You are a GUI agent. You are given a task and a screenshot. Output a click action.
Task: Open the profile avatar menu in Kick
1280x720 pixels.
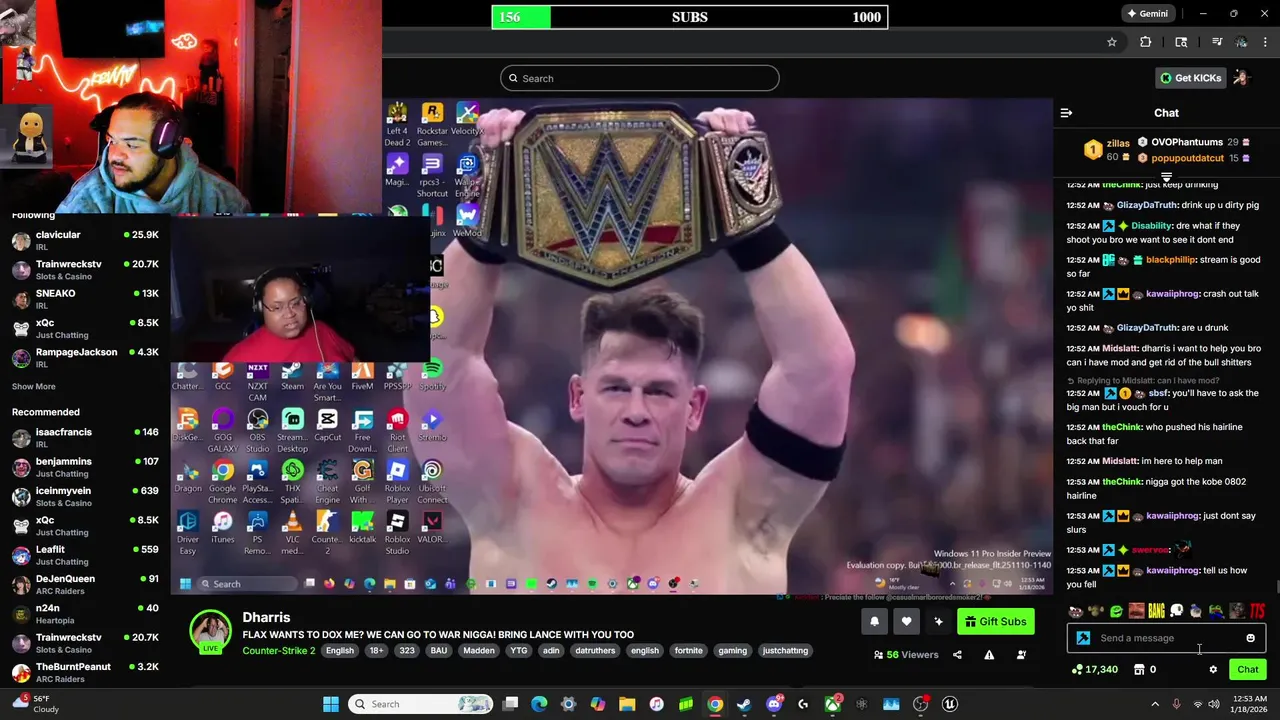pyautogui.click(x=1241, y=78)
